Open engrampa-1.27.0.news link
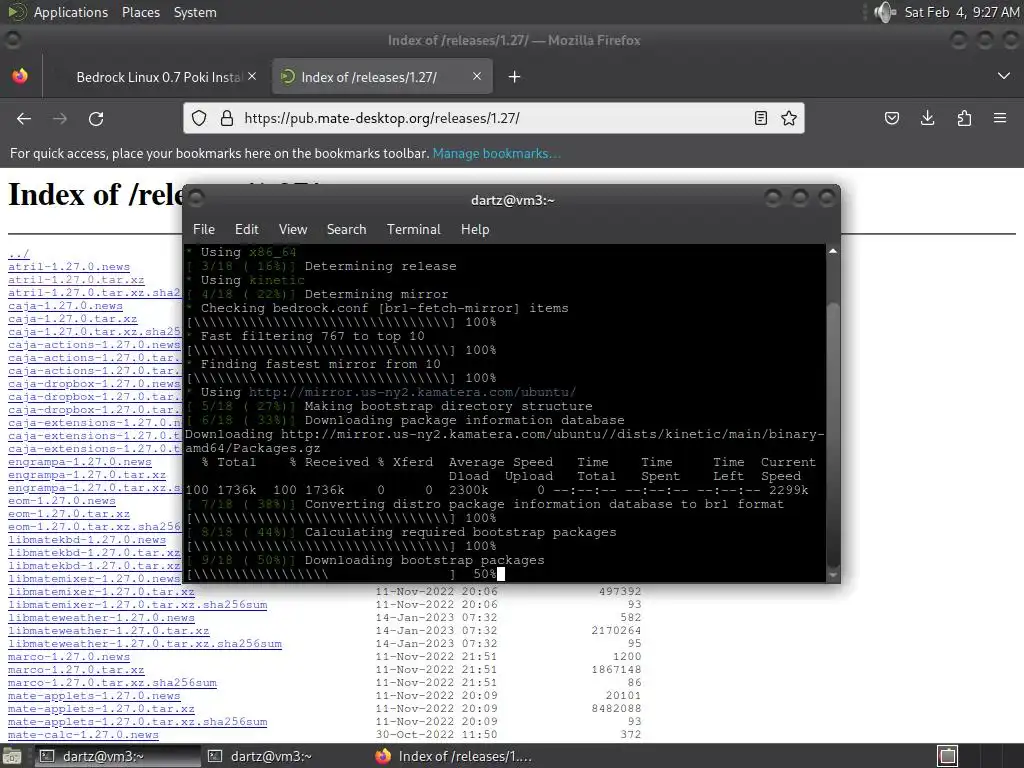The image size is (1024, 768). click(x=80, y=462)
